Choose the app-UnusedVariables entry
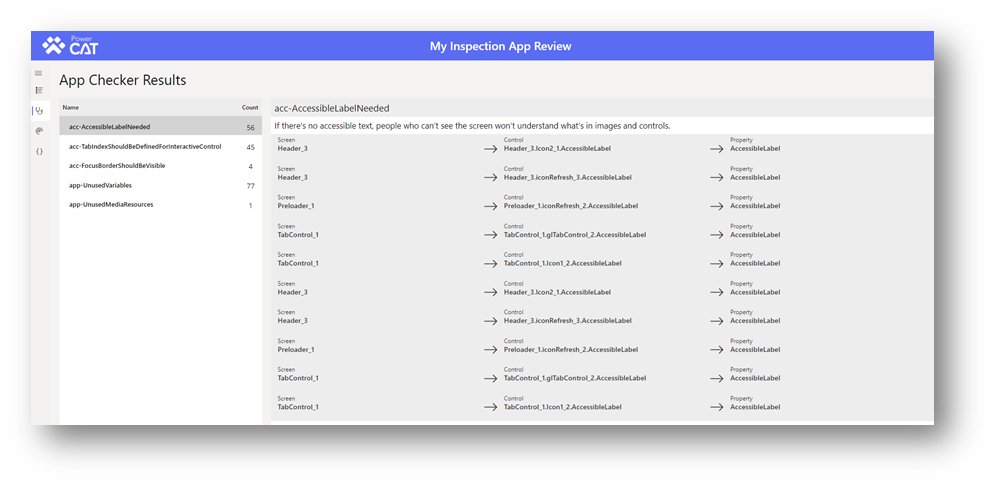This screenshot has width=996, height=487. (100, 185)
